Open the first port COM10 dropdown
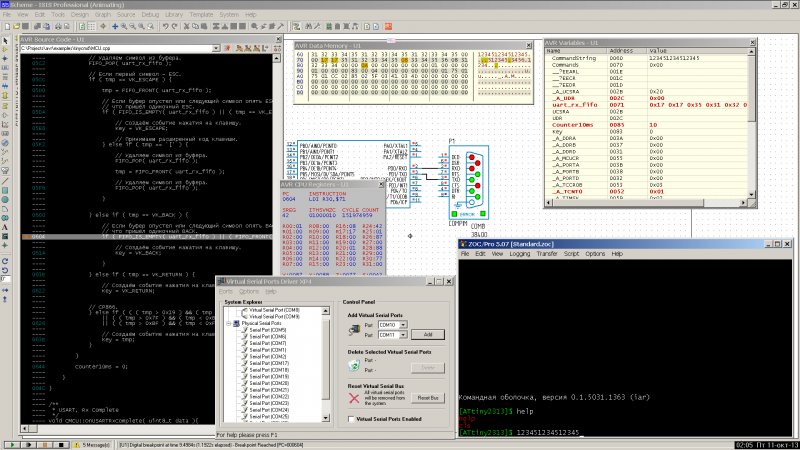 pyautogui.click(x=402, y=325)
